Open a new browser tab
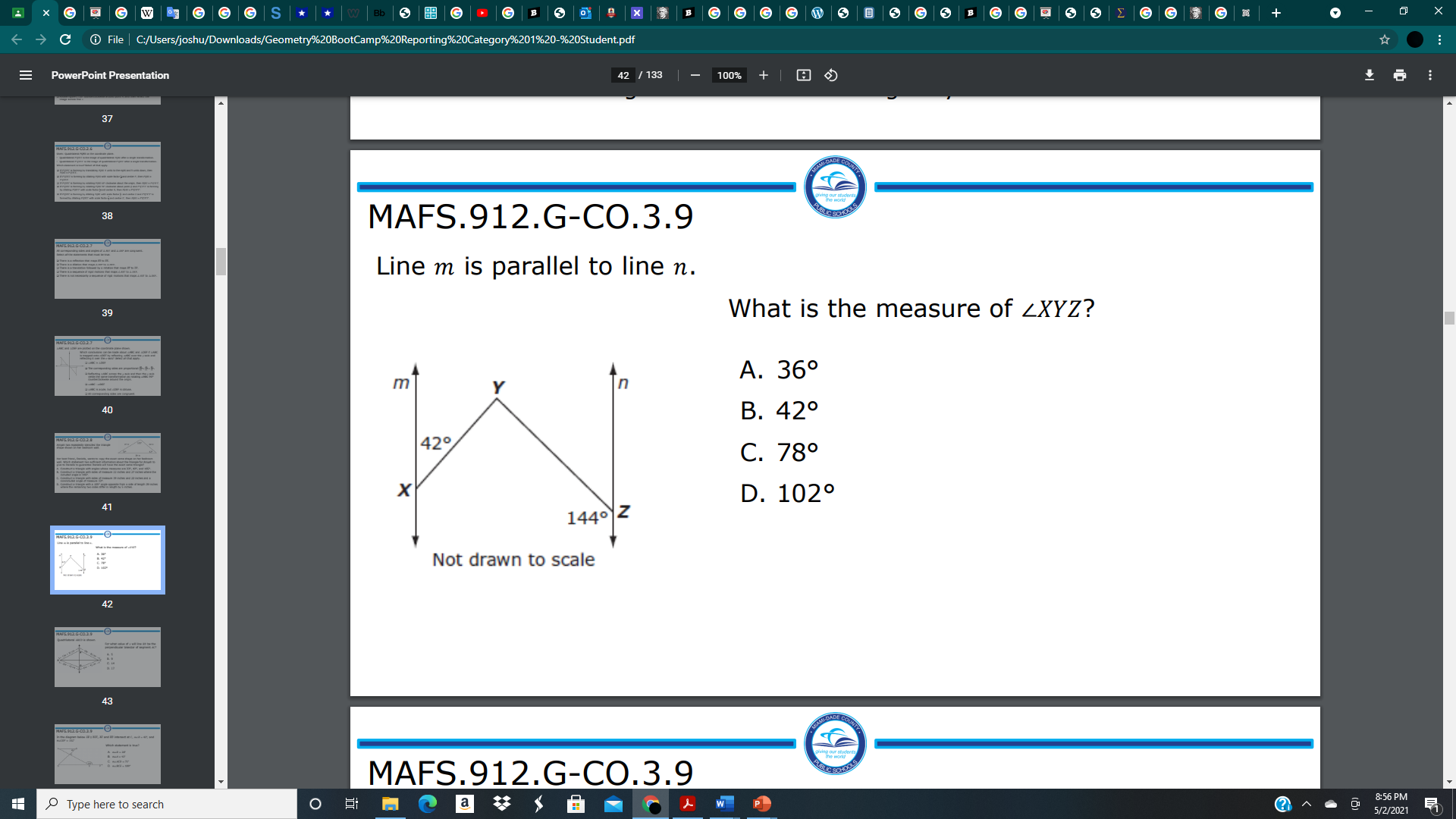Screen dimensions: 1456x819 (x=1276, y=13)
